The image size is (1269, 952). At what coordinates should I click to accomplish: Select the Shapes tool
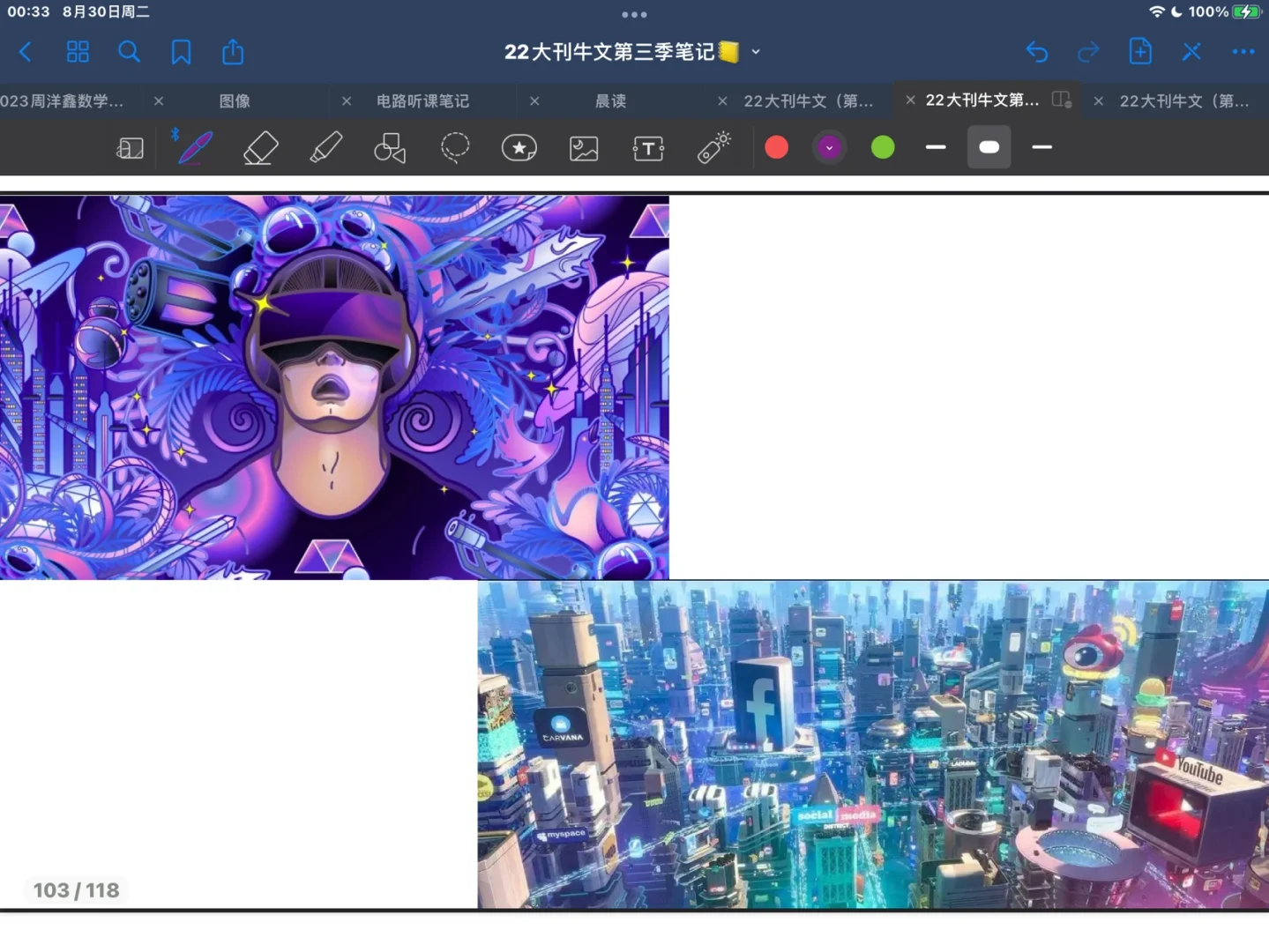(390, 148)
